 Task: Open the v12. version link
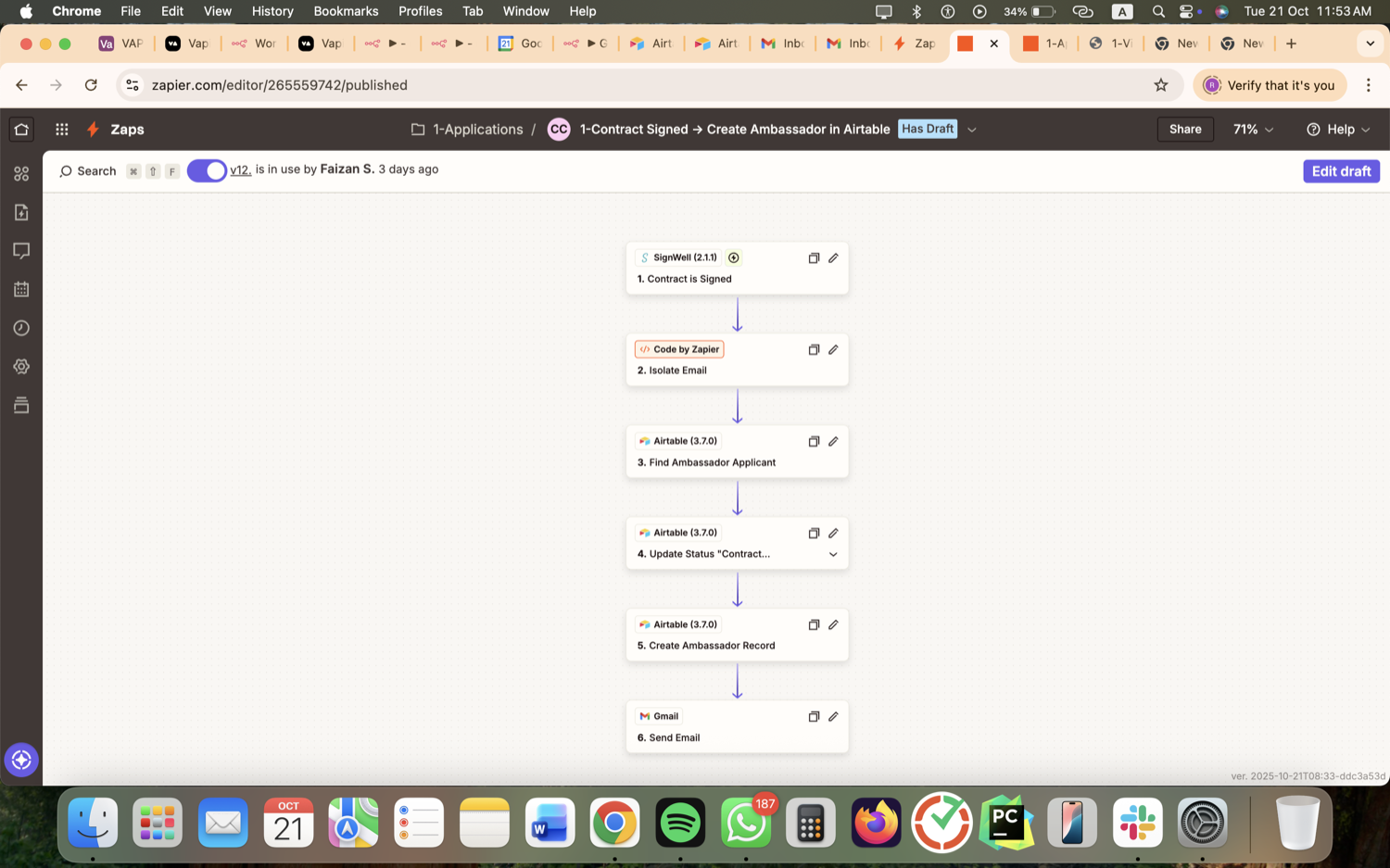pyautogui.click(x=240, y=170)
